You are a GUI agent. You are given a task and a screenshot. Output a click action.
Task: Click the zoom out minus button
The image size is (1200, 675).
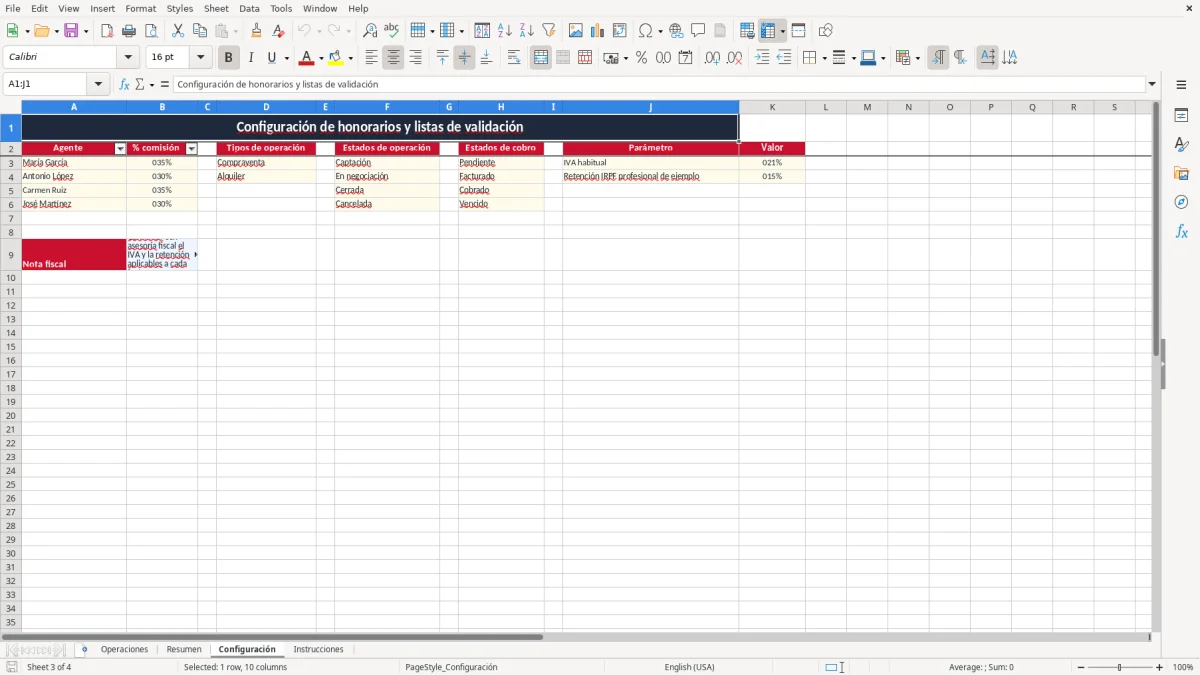[x=1081, y=667]
